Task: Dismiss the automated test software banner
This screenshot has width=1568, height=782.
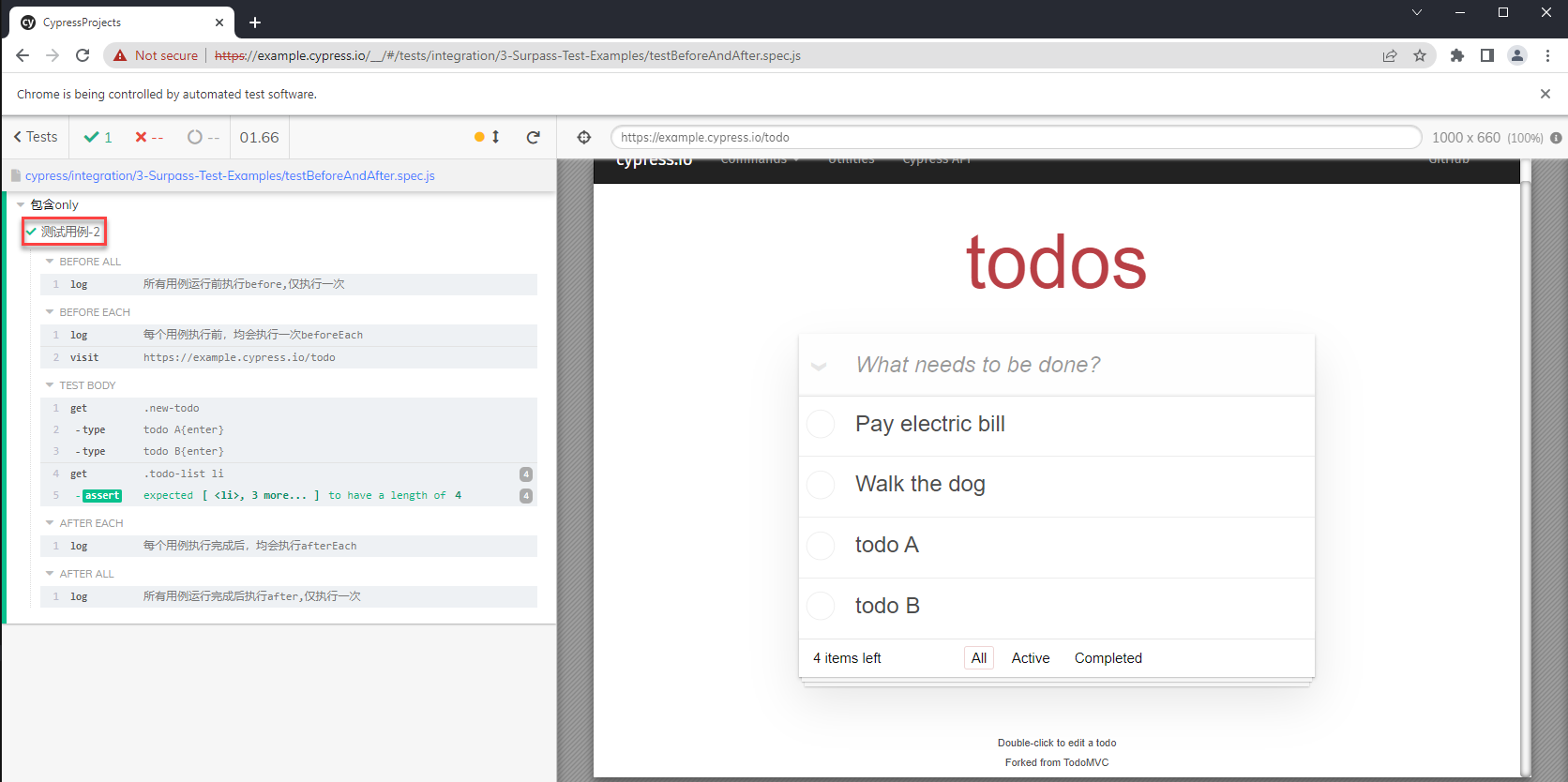Action: 1545,94
